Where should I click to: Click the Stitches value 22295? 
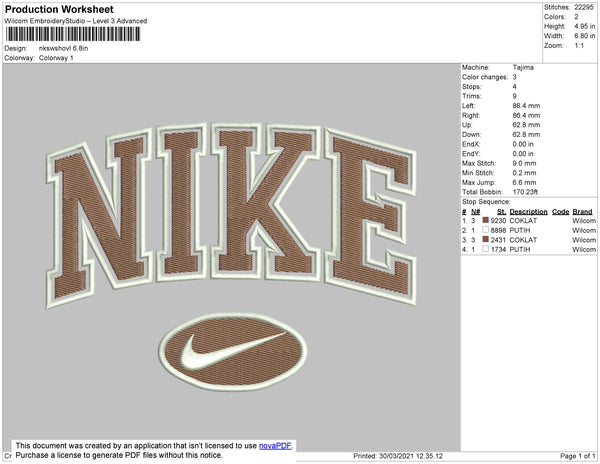pos(584,7)
